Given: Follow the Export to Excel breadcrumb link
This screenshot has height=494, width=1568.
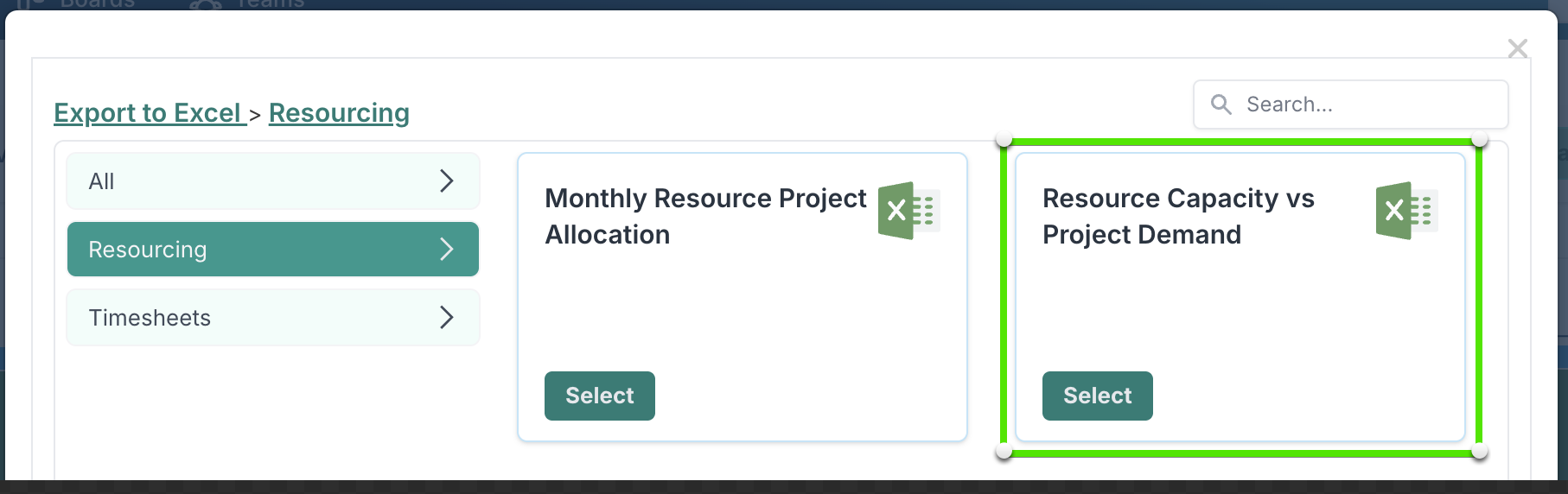Looking at the screenshot, I should [148, 113].
